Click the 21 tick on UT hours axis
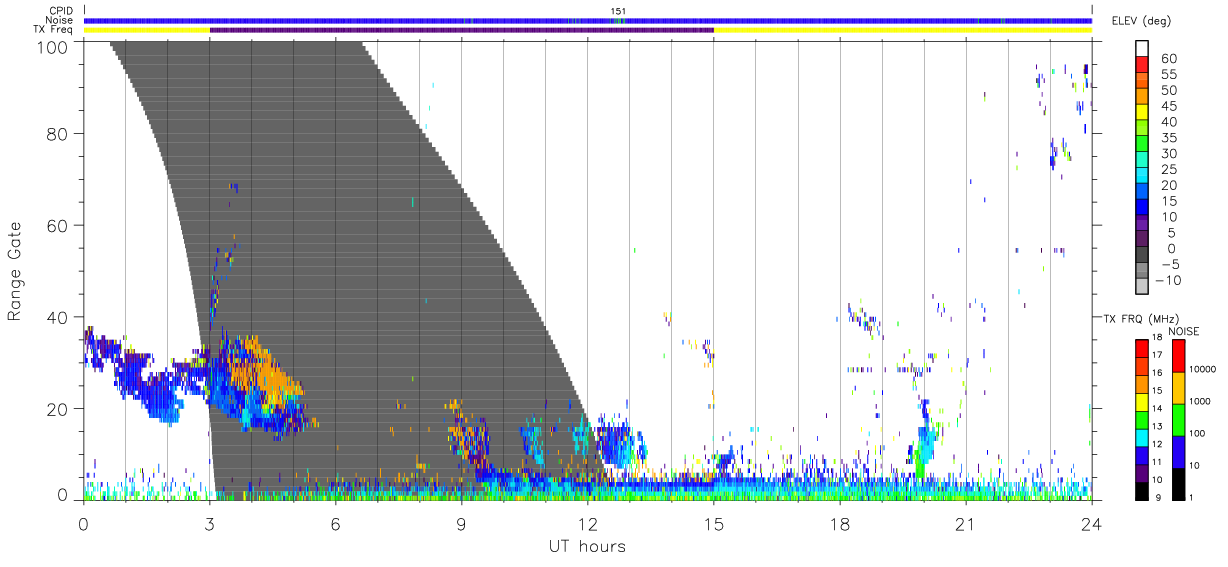 click(966, 522)
